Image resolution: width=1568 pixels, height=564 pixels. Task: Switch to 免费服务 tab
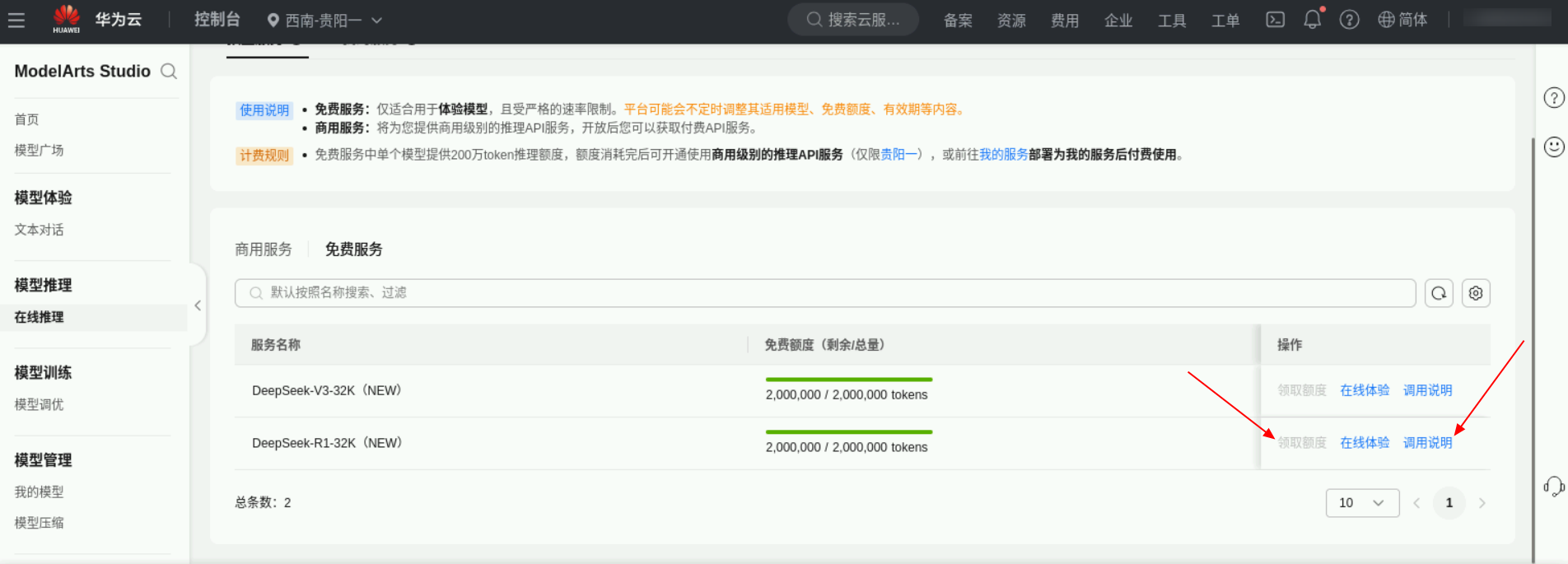click(353, 249)
